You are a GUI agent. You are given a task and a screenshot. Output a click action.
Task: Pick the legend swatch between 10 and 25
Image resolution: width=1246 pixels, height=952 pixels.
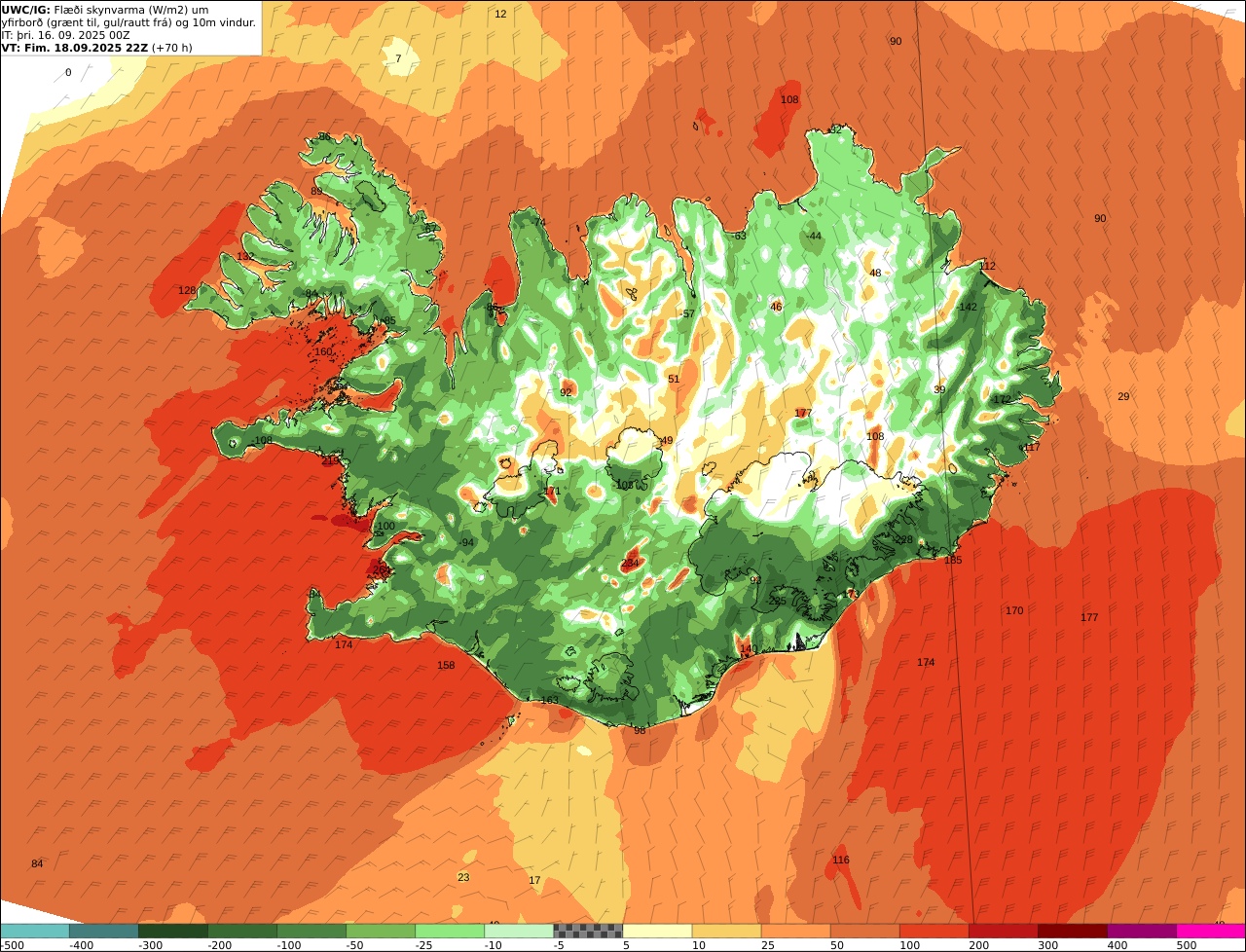pos(726,931)
